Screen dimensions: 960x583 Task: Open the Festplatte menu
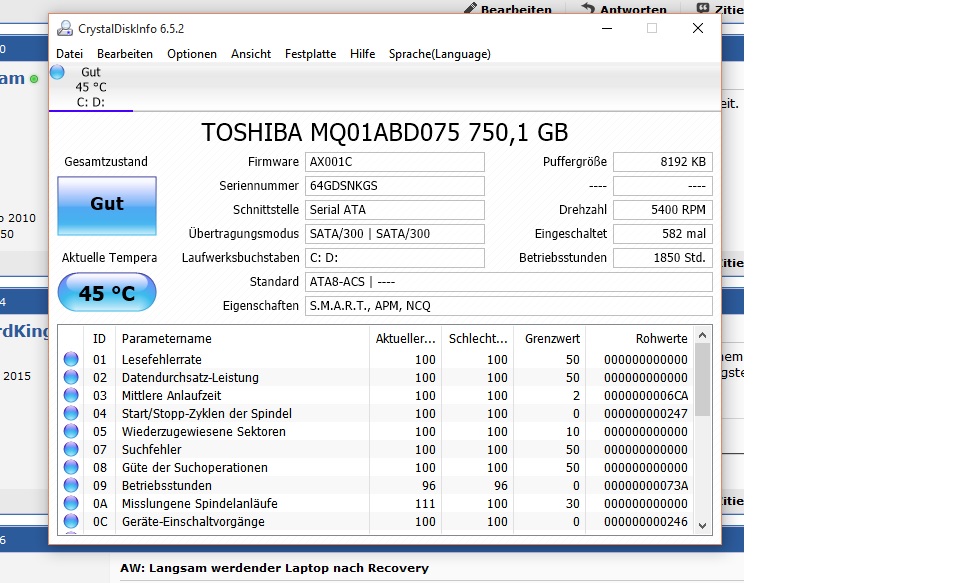point(310,54)
